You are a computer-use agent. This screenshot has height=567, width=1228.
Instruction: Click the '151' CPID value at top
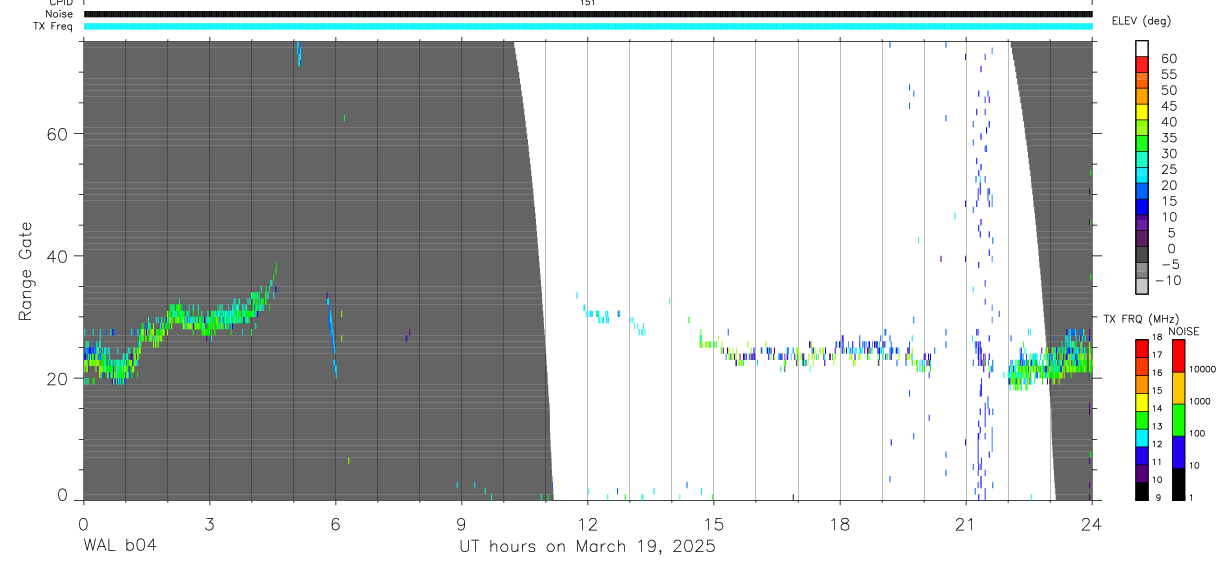pyautogui.click(x=588, y=3)
